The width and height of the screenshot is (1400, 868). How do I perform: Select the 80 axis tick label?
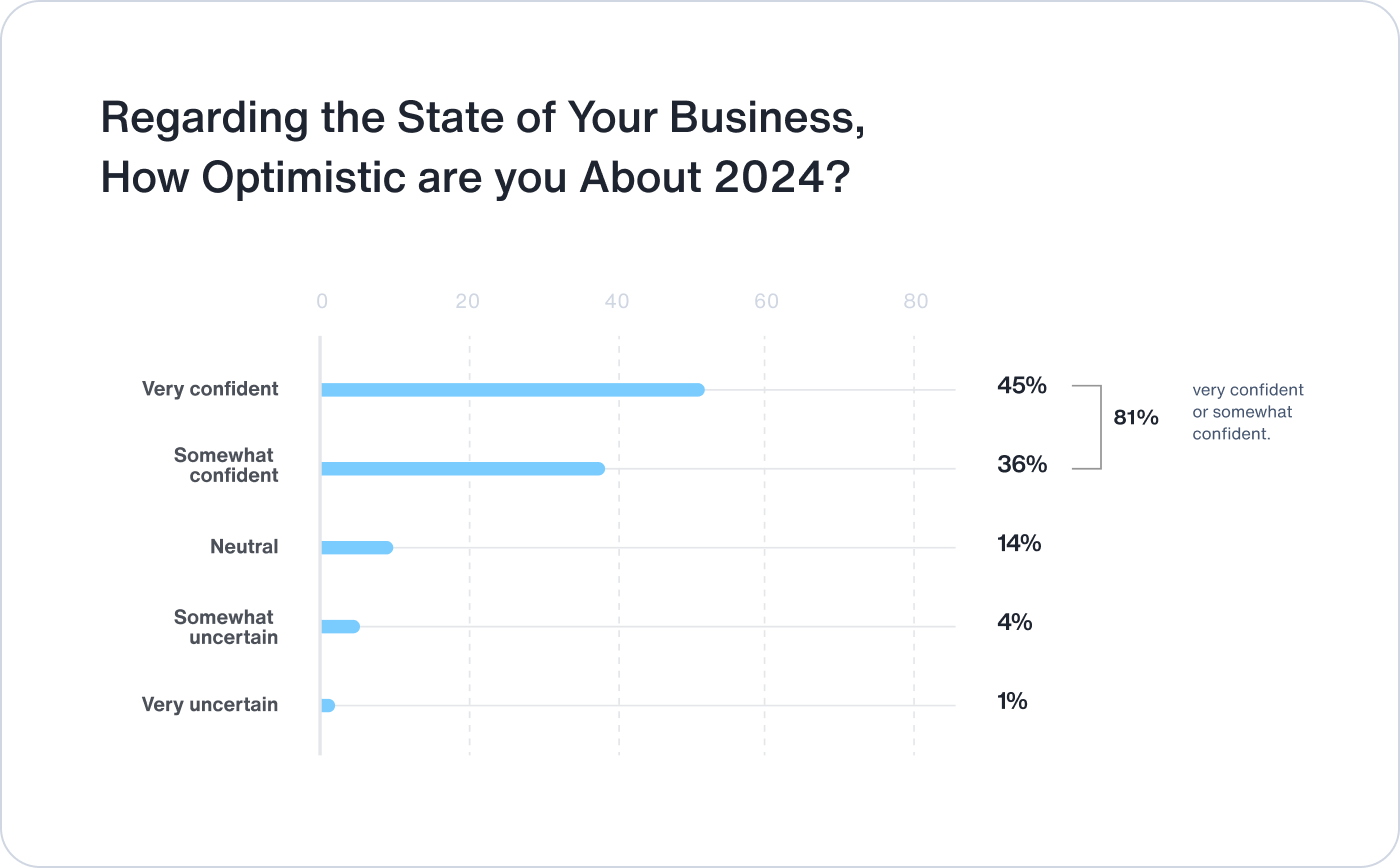915,301
